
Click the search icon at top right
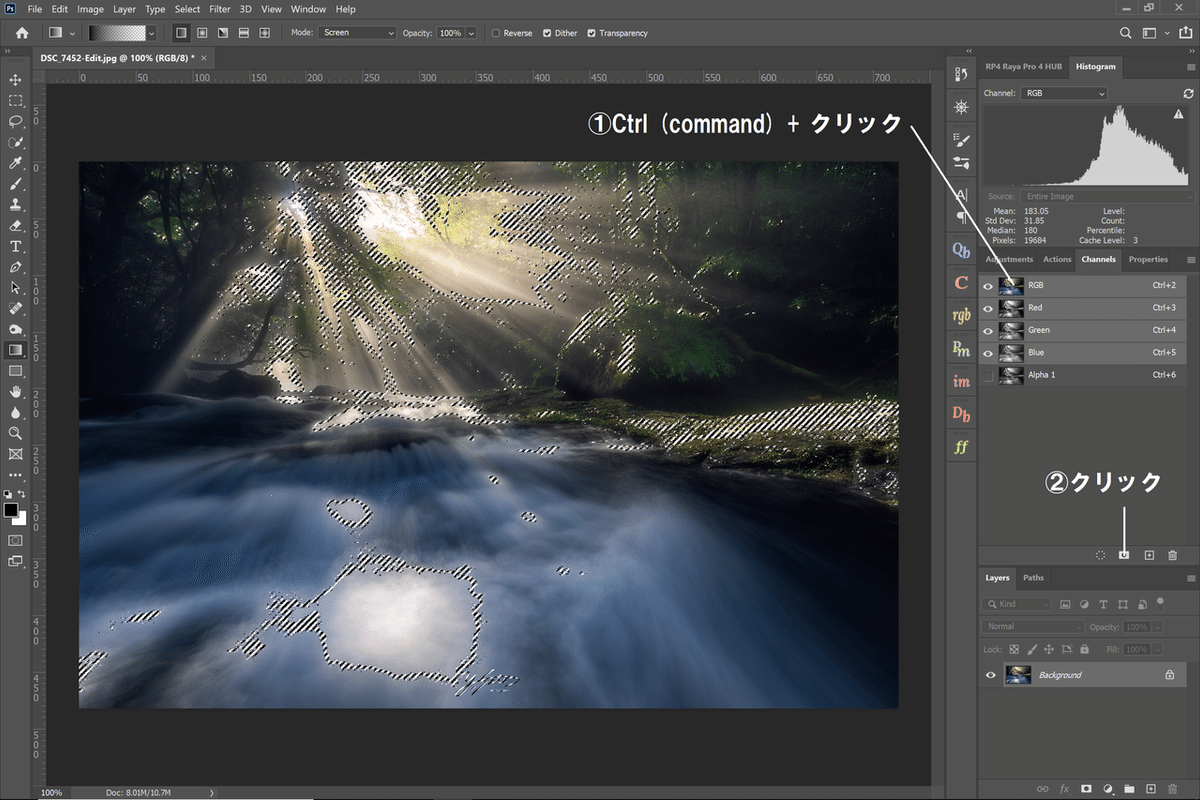point(1126,33)
